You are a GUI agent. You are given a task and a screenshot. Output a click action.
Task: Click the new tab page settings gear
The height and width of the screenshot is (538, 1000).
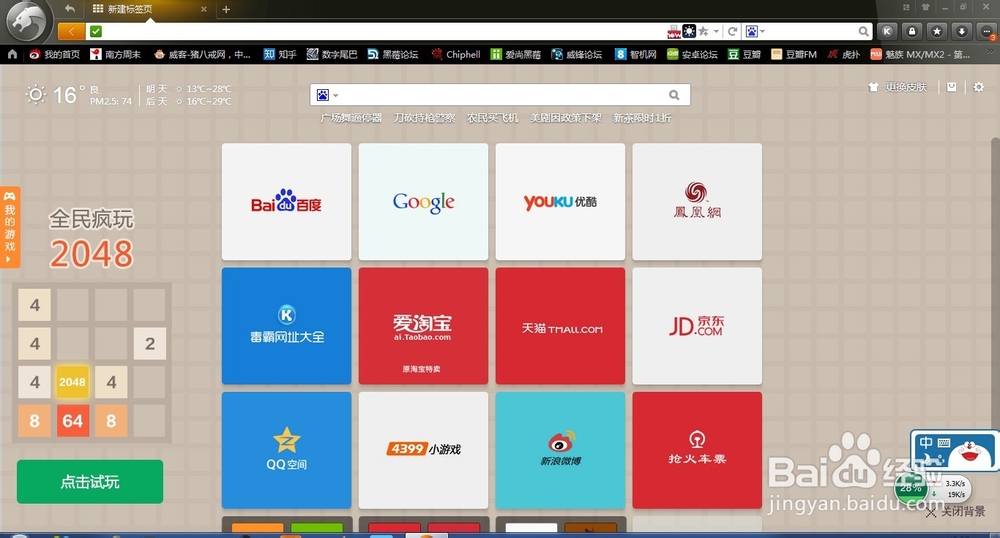tap(978, 87)
